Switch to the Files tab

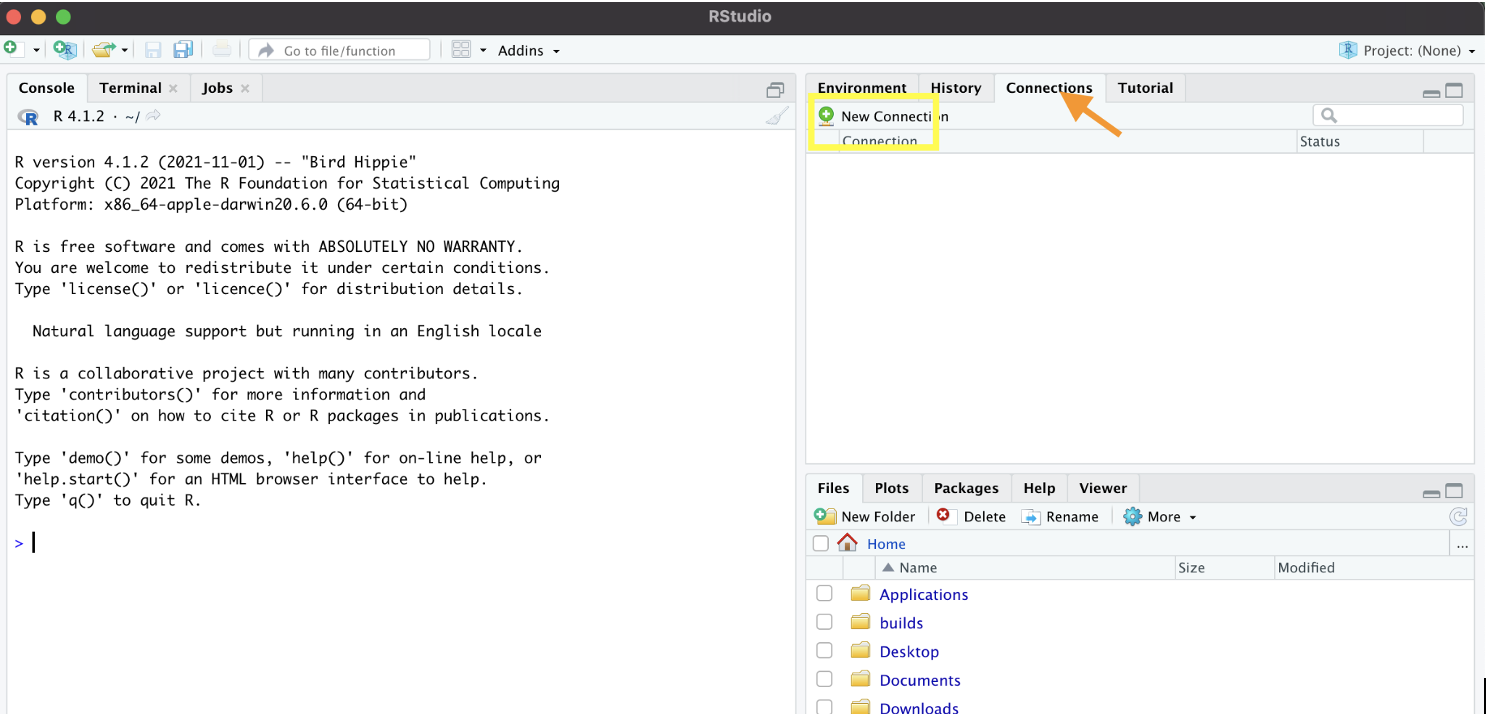(833, 488)
